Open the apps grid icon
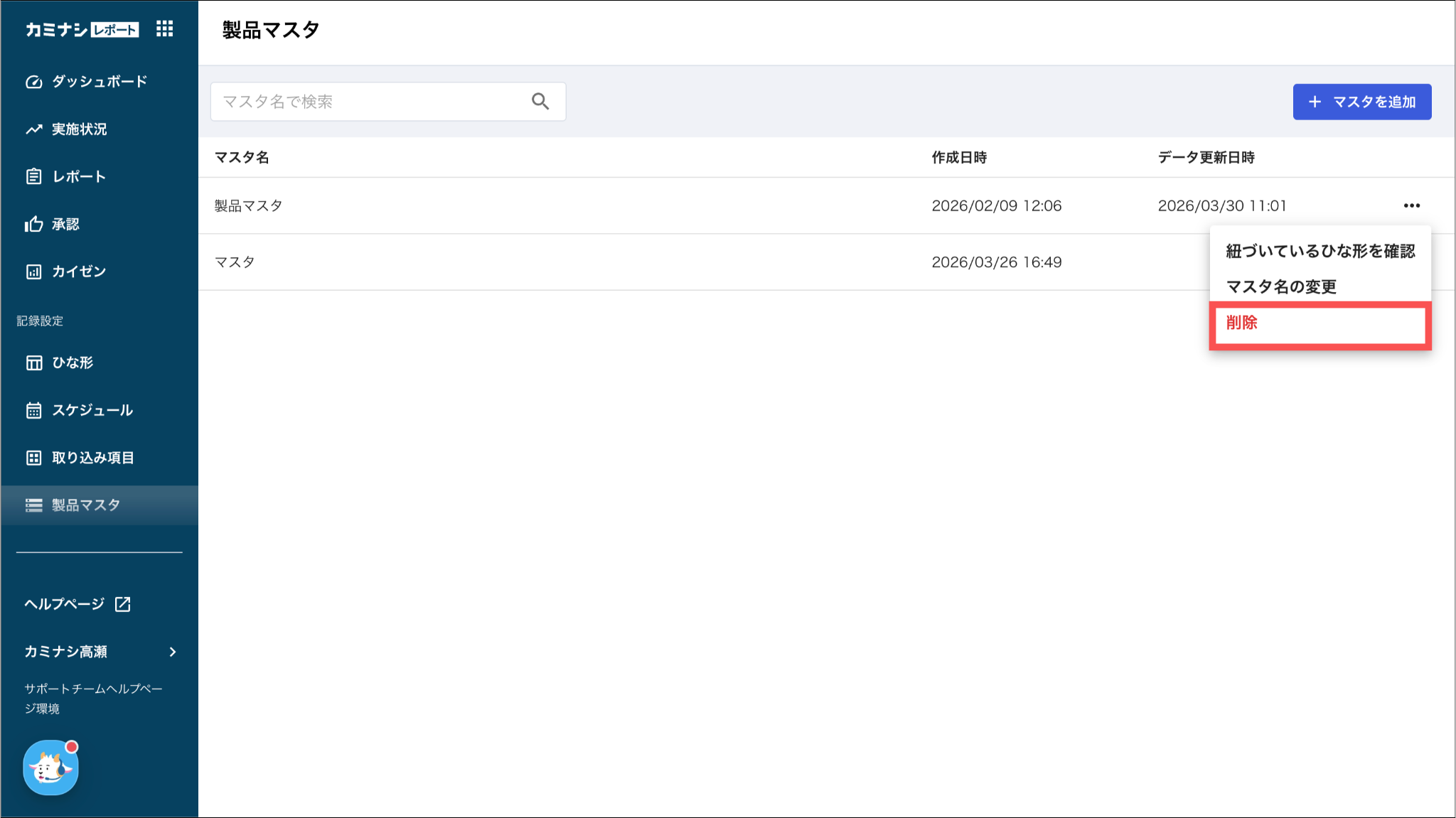 [x=165, y=28]
